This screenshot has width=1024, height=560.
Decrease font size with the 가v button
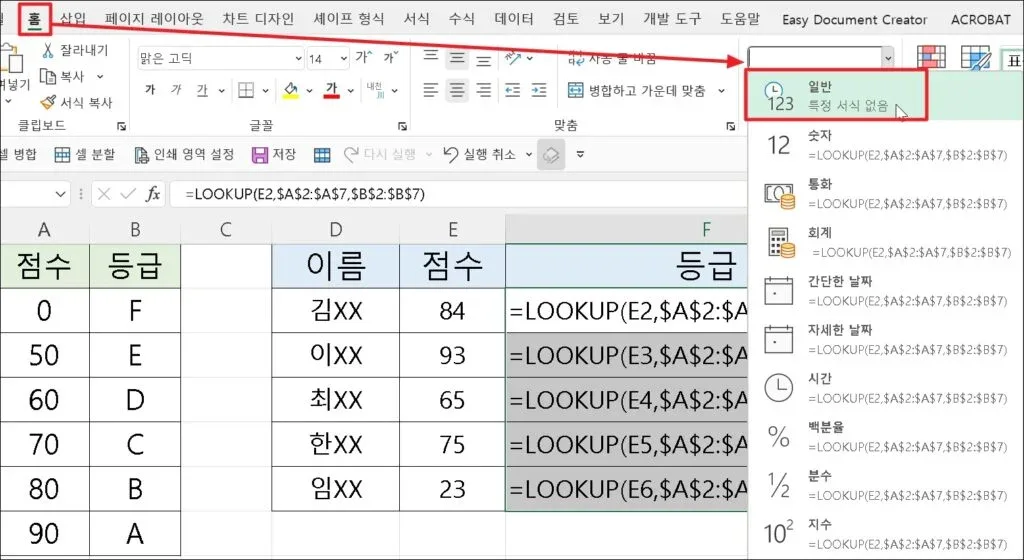tap(391, 57)
